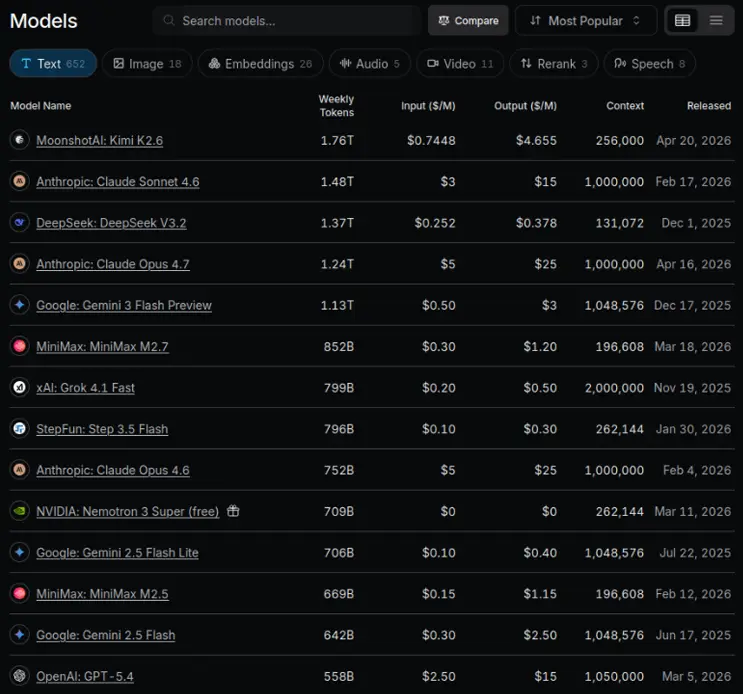Image resolution: width=743 pixels, height=694 pixels.
Task: Click the xAI Grok logo icon
Action: (x=18, y=388)
